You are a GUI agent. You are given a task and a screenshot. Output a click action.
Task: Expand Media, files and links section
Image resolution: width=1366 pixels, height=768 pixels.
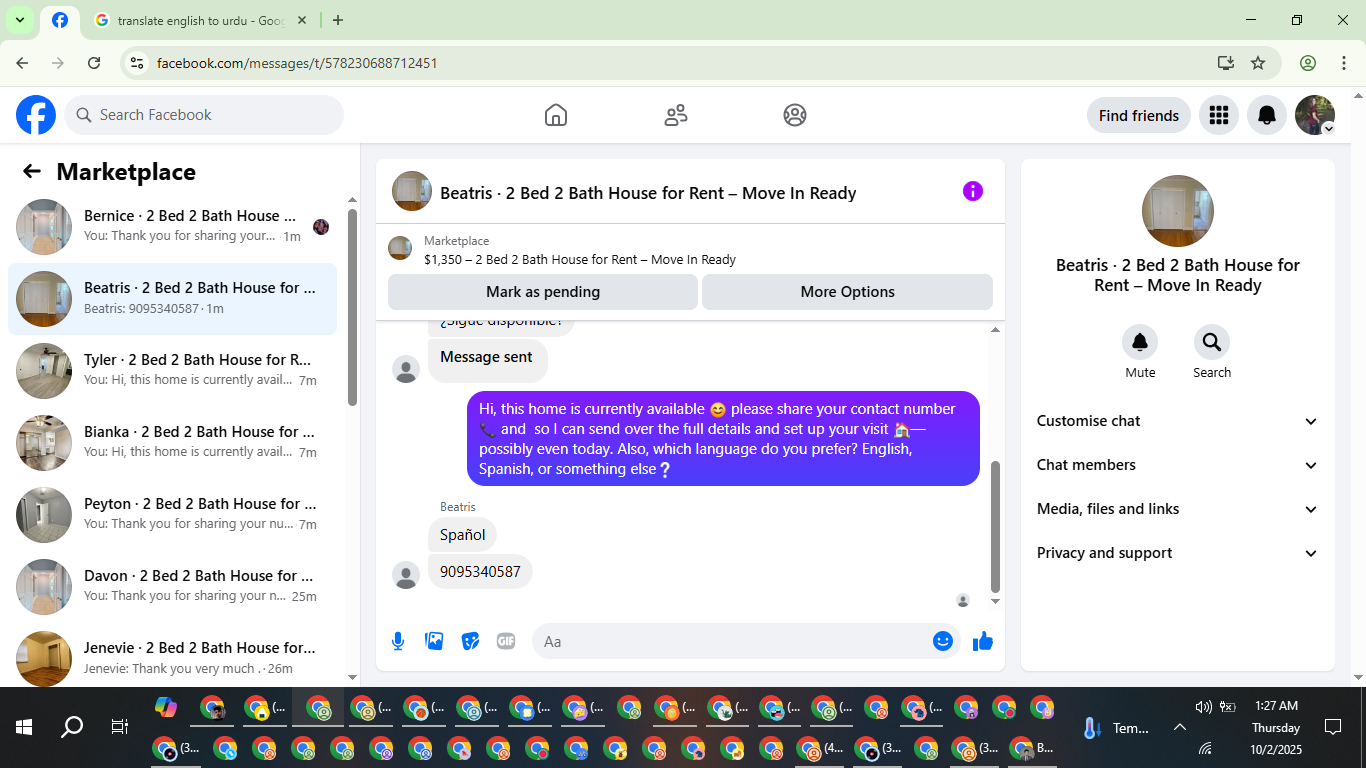(x=1178, y=509)
